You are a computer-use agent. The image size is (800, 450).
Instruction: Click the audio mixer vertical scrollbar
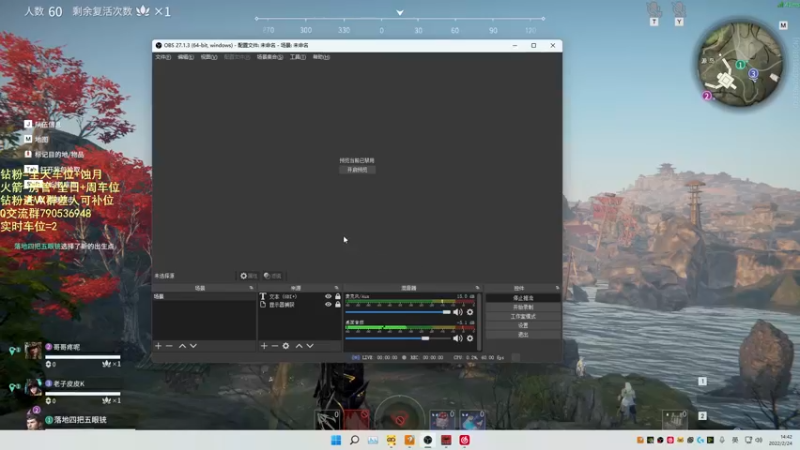[479, 321]
